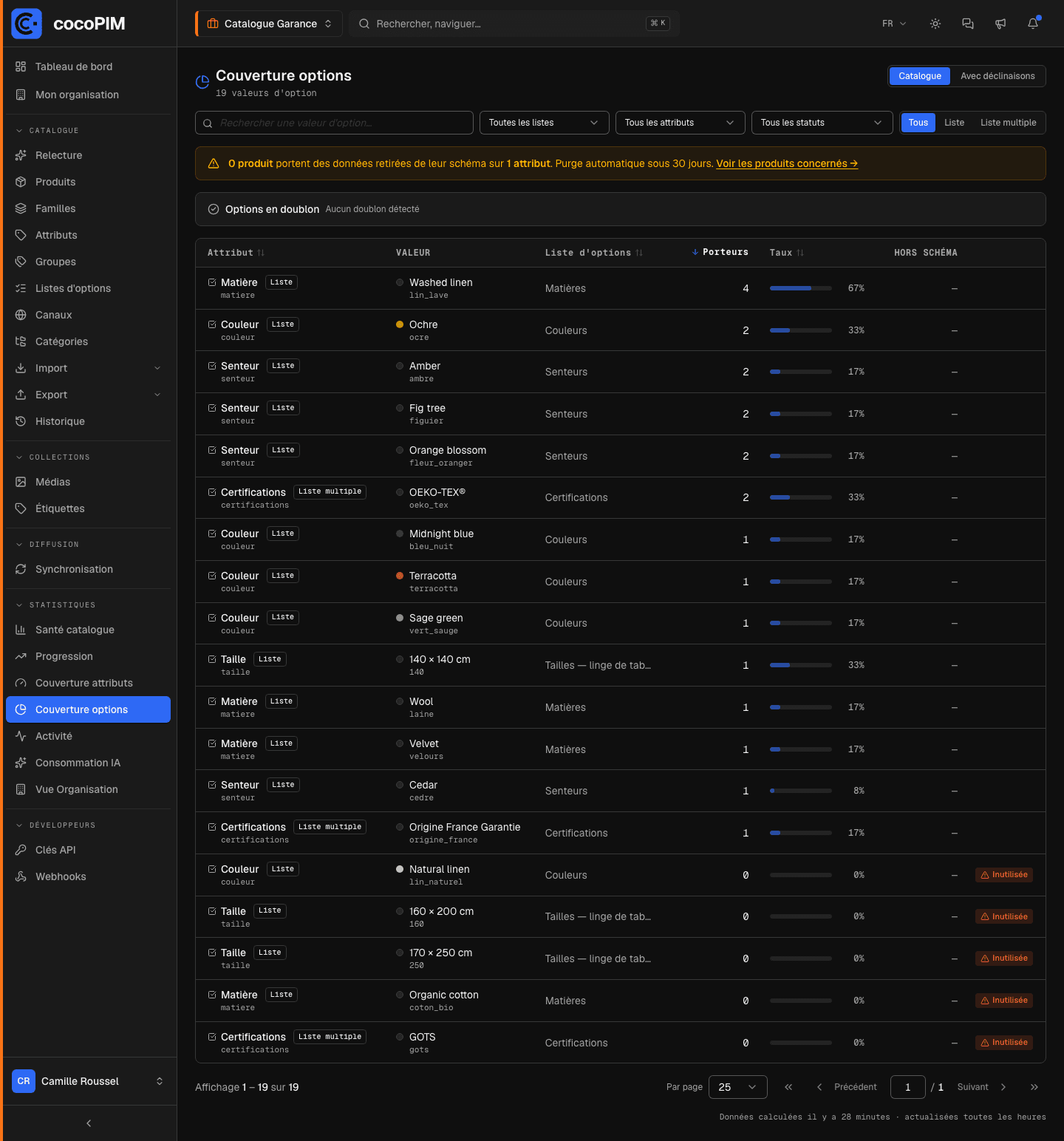Viewport: 1064px width, 1141px height.
Task: Open Médias in the sidebar
Action: tap(88, 482)
